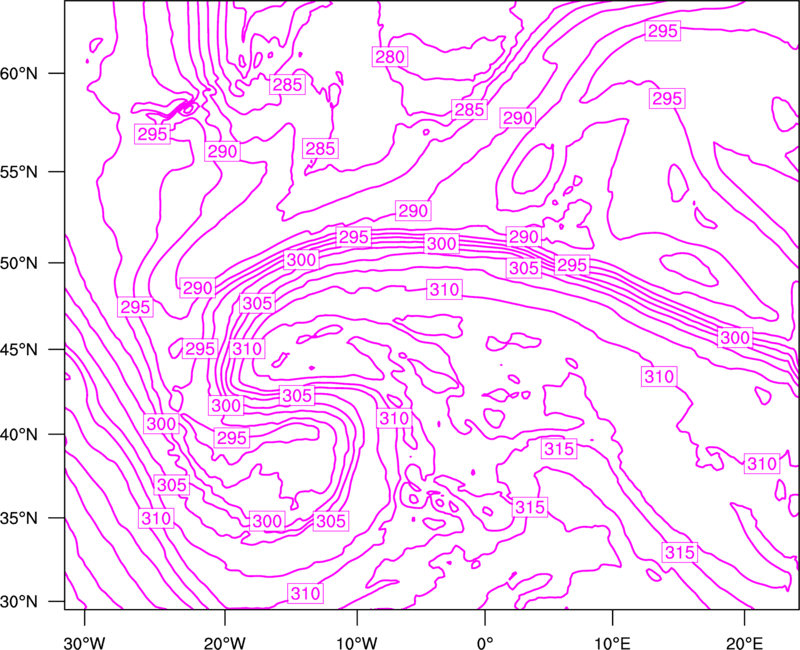Click the 30°N latitude axis label
This screenshot has width=800, height=650.
tap(19, 602)
